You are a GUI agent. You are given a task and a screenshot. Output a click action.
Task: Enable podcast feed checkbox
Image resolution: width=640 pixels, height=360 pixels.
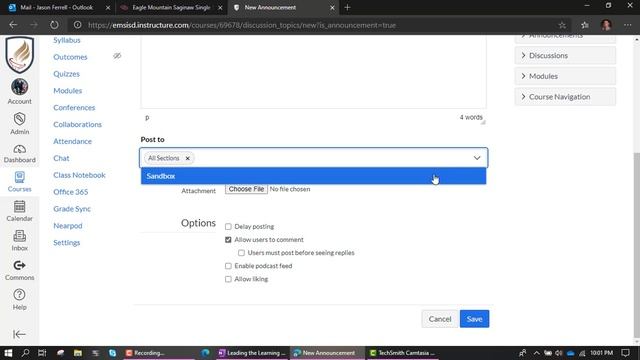228,266
